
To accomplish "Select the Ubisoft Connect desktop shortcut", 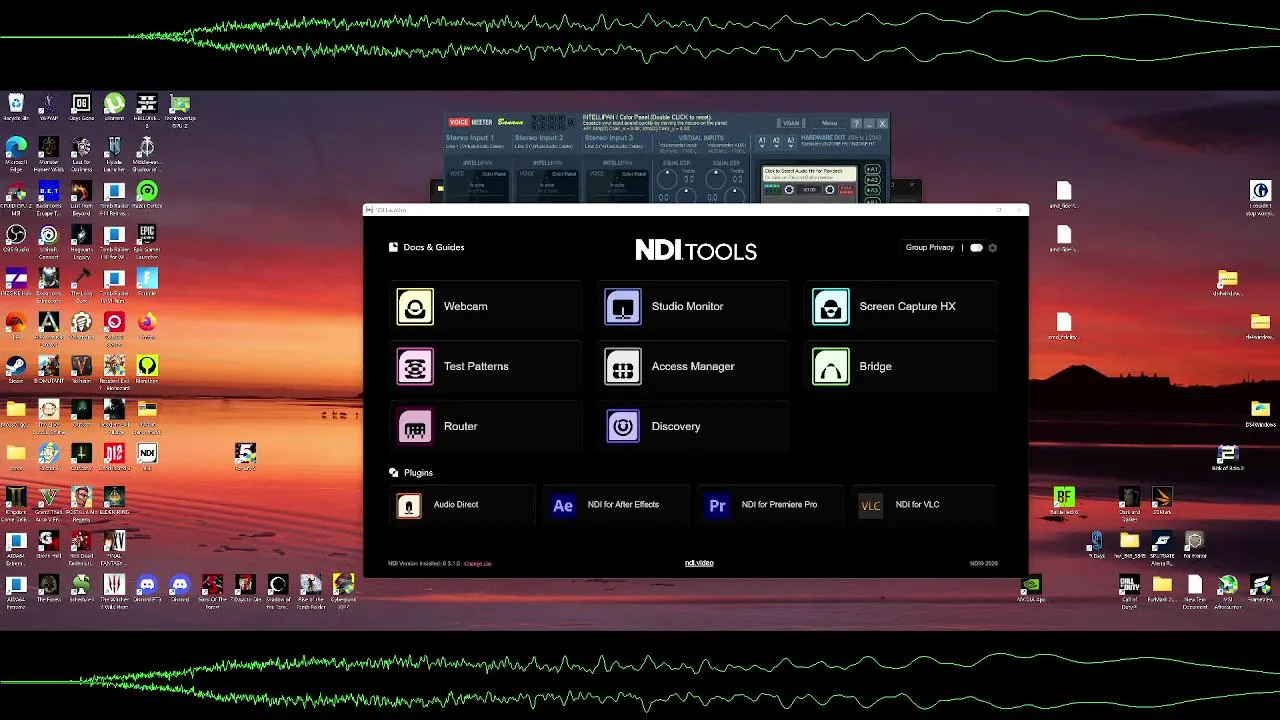I will tap(48, 243).
